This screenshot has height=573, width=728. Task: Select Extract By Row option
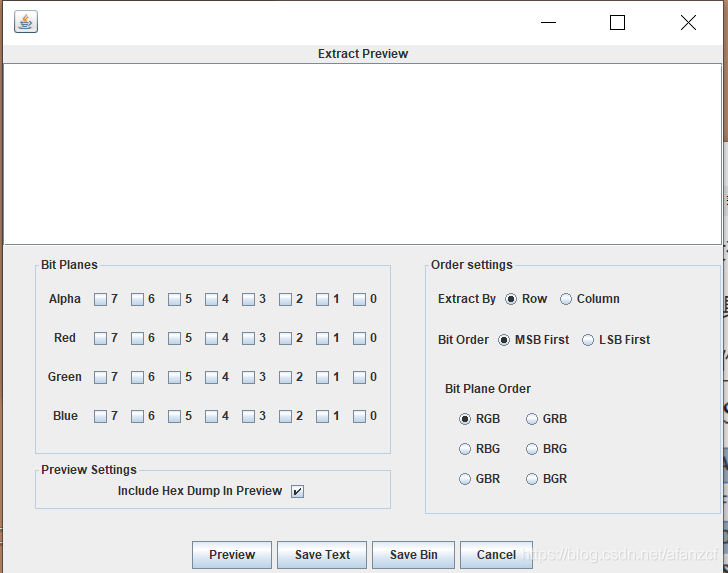pyautogui.click(x=511, y=300)
